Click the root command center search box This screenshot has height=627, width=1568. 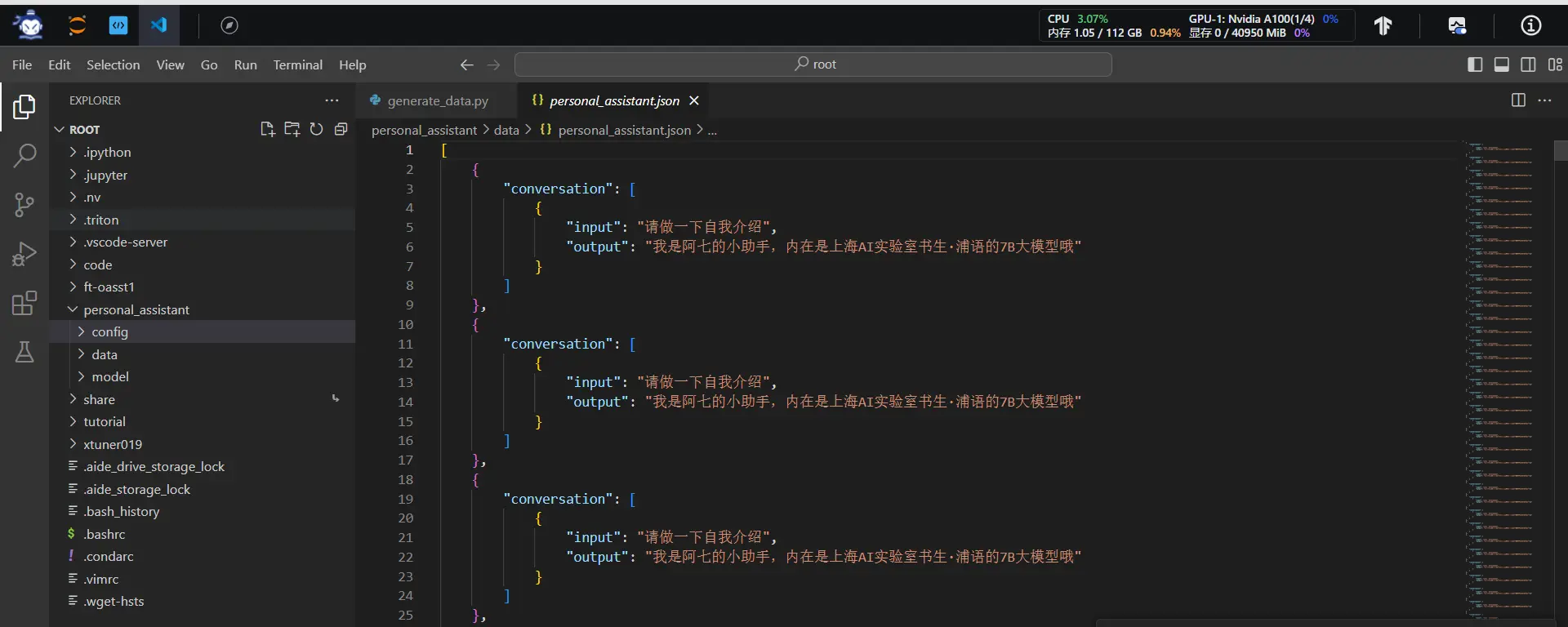click(x=813, y=64)
